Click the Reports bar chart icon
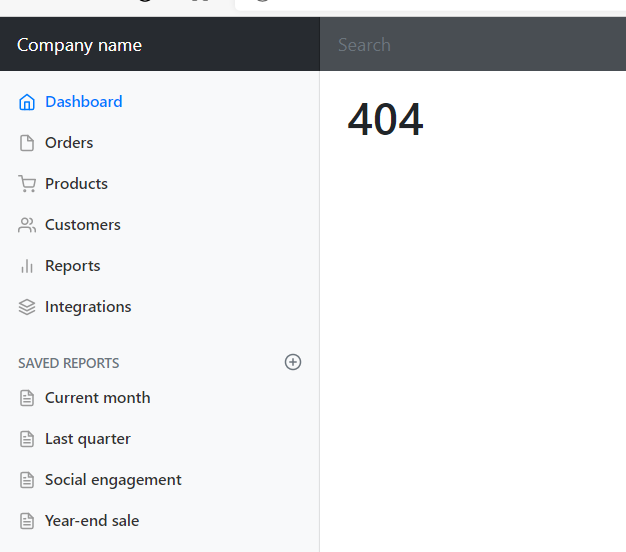The width and height of the screenshot is (626, 552). pos(27,266)
